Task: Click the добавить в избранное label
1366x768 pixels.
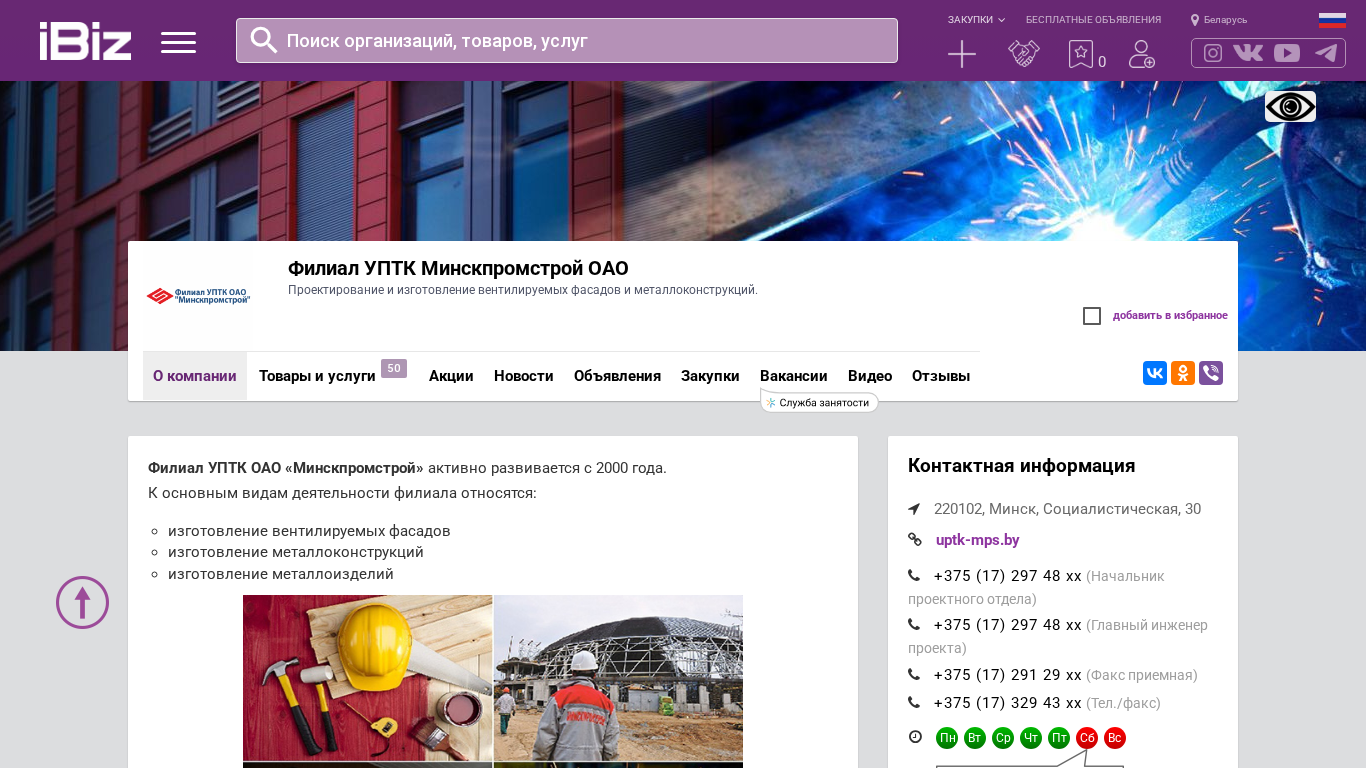Action: click(1170, 316)
